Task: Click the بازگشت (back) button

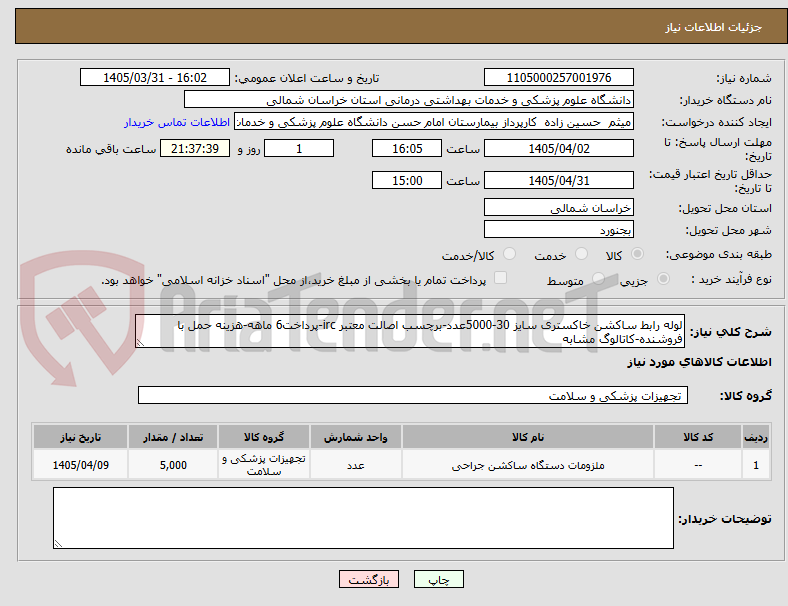Action: click(x=368, y=579)
